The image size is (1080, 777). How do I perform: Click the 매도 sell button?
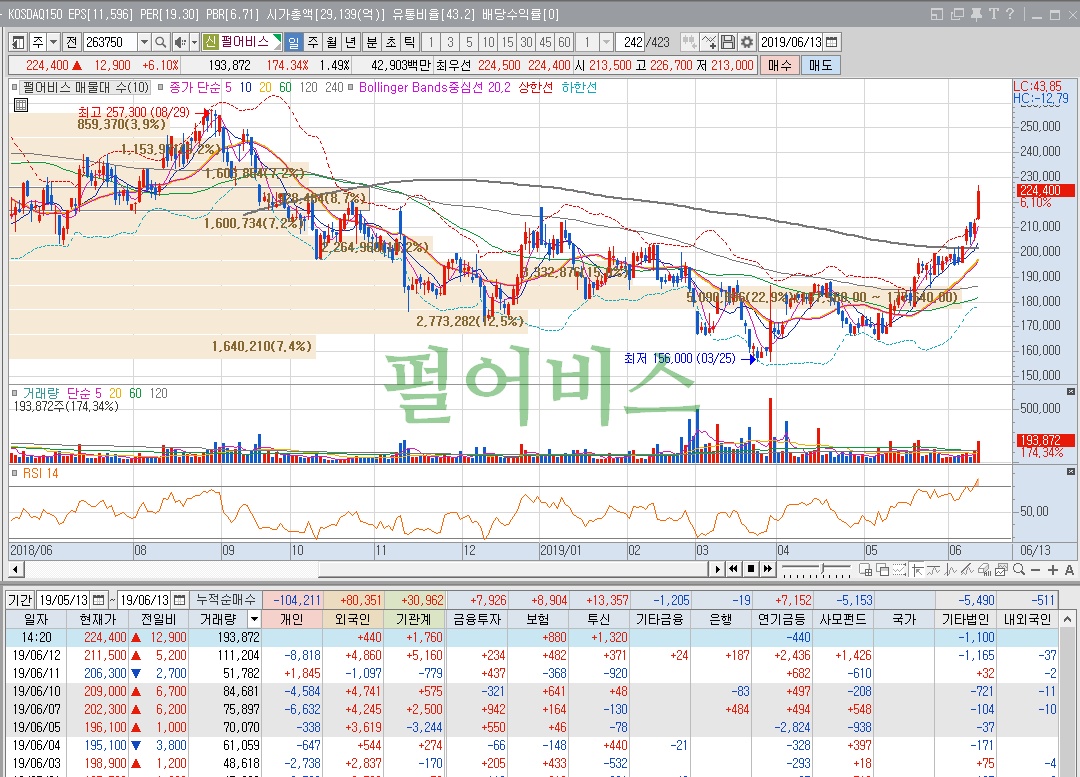[820, 65]
